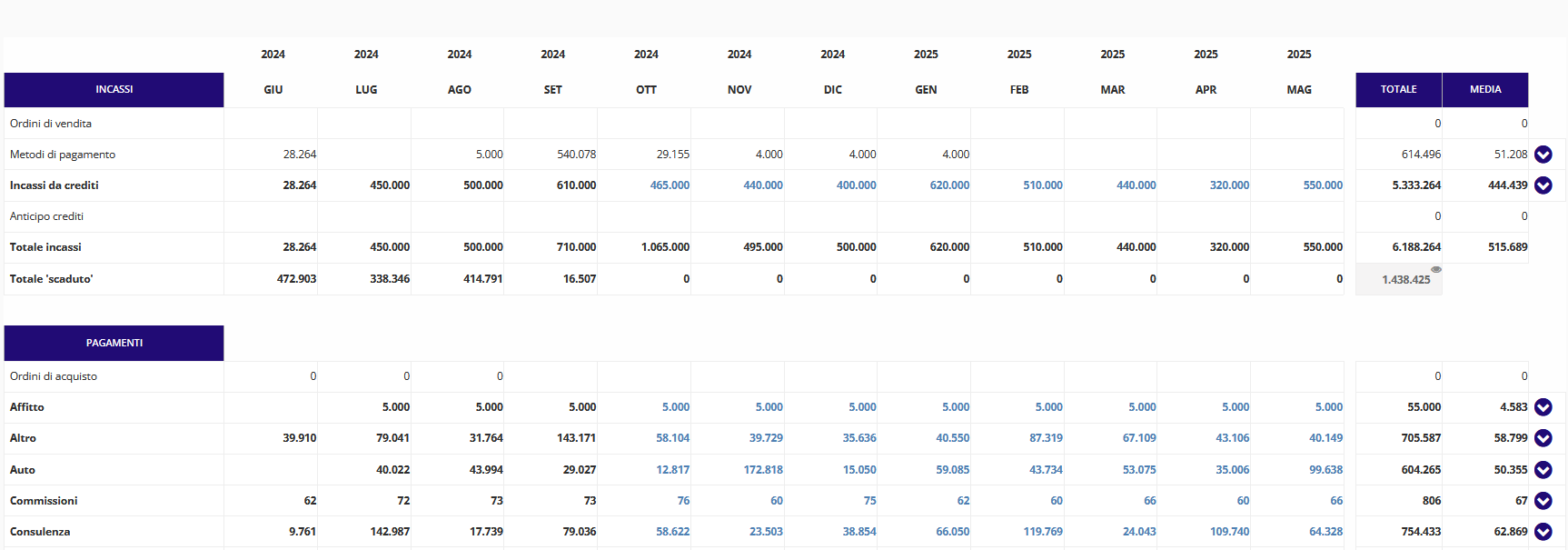This screenshot has width=1568, height=550.
Task: Click the MEDIA column header
Action: [1485, 90]
